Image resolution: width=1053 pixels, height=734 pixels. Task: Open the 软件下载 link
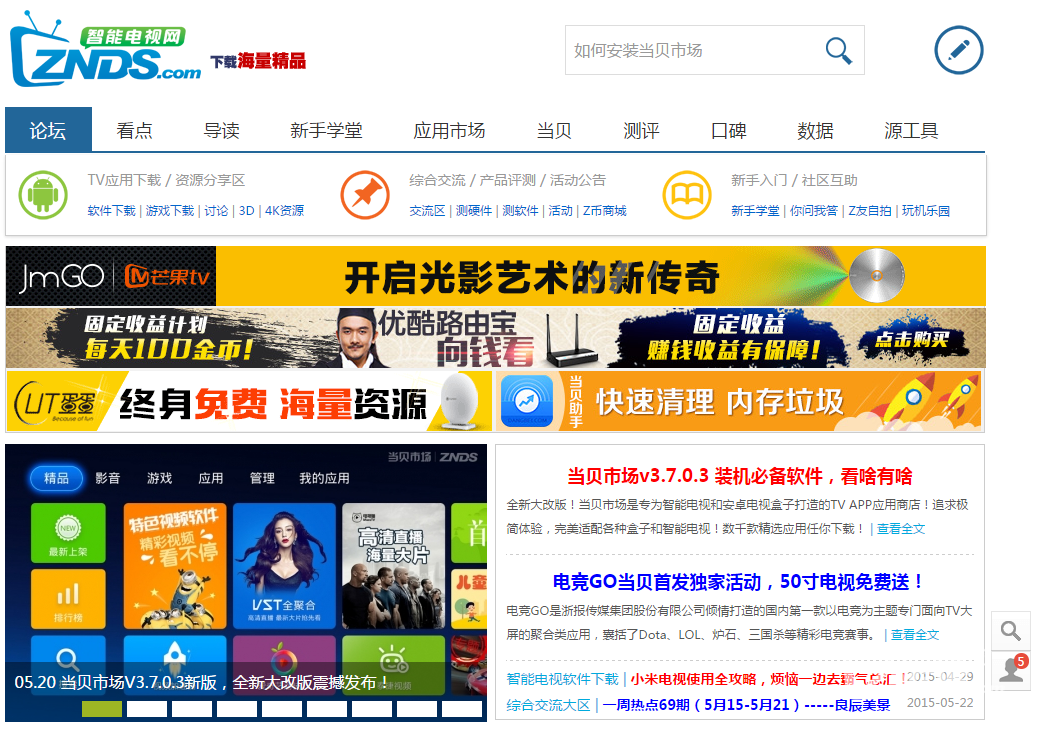[111, 211]
